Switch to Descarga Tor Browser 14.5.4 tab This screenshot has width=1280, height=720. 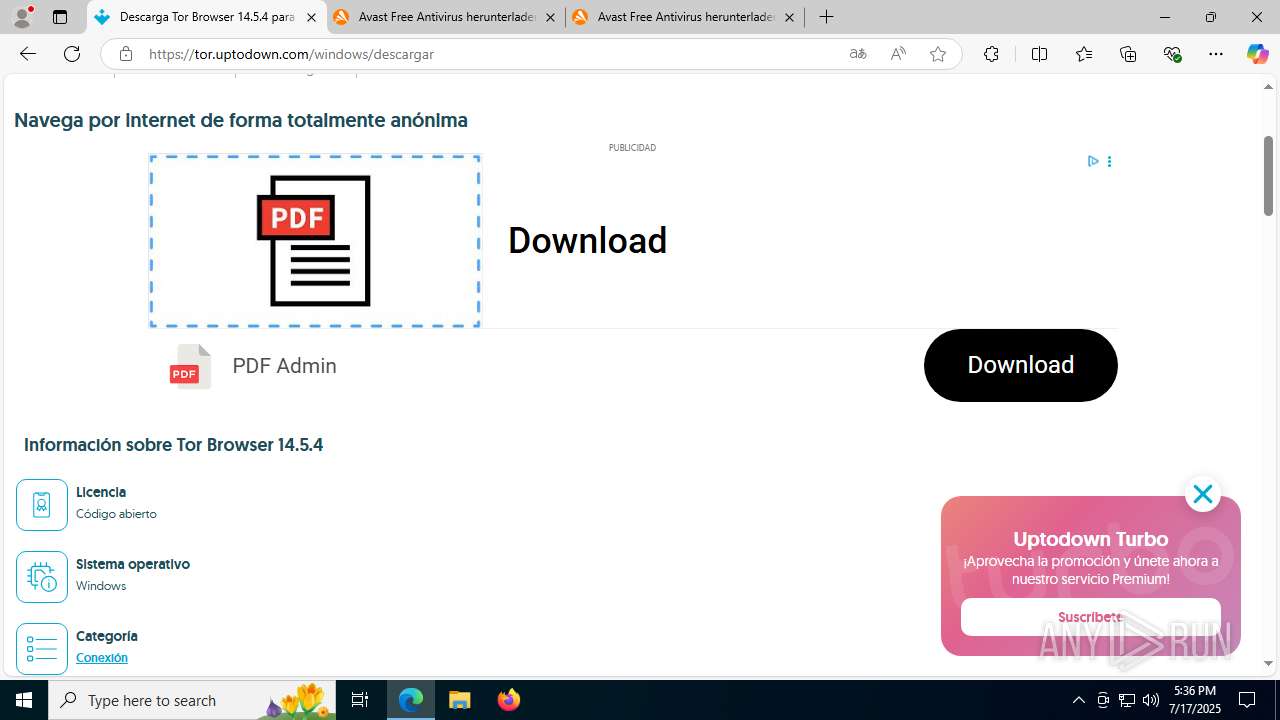[206, 17]
